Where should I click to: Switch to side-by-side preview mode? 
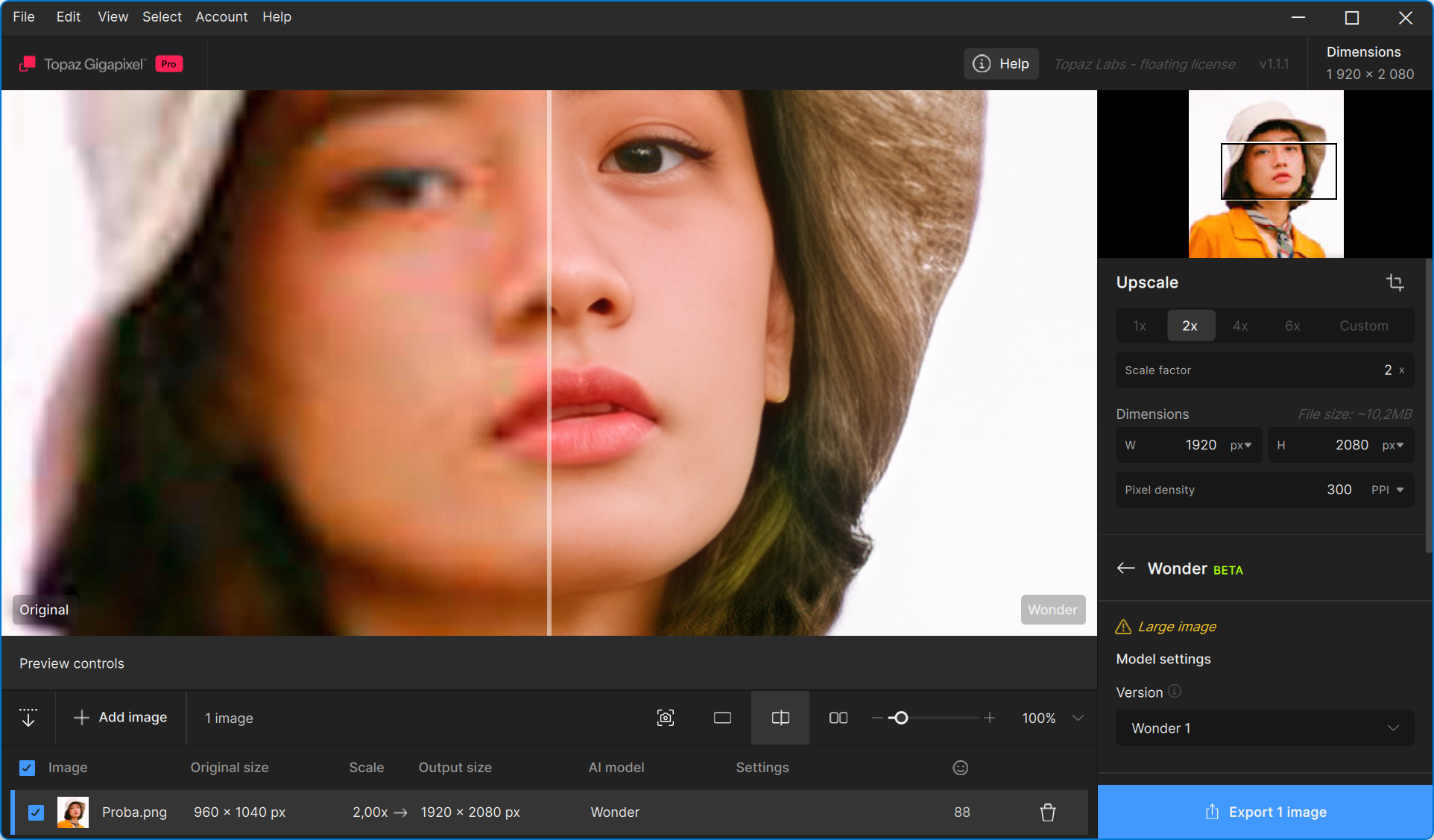838,718
